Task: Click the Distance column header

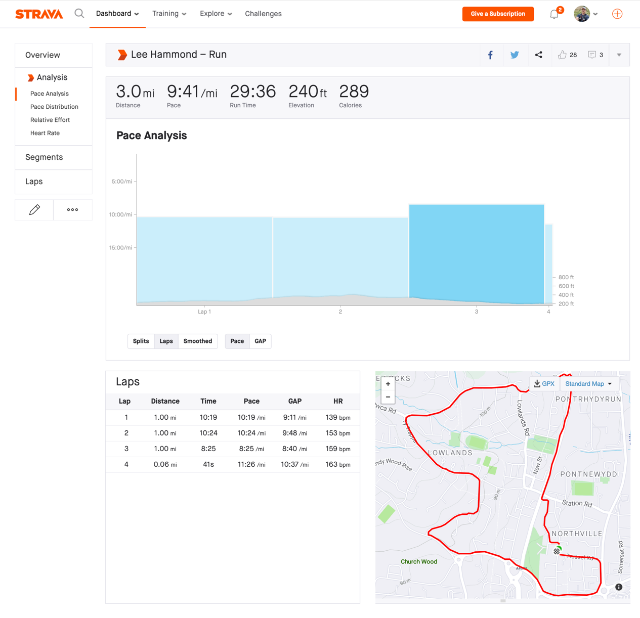Action: [x=165, y=401]
